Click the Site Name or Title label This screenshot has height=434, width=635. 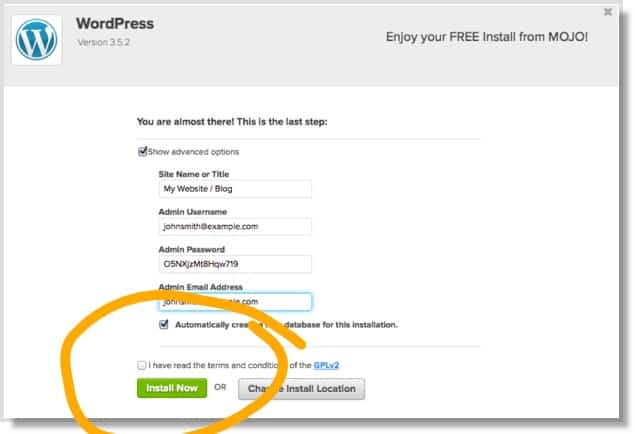tap(194, 174)
